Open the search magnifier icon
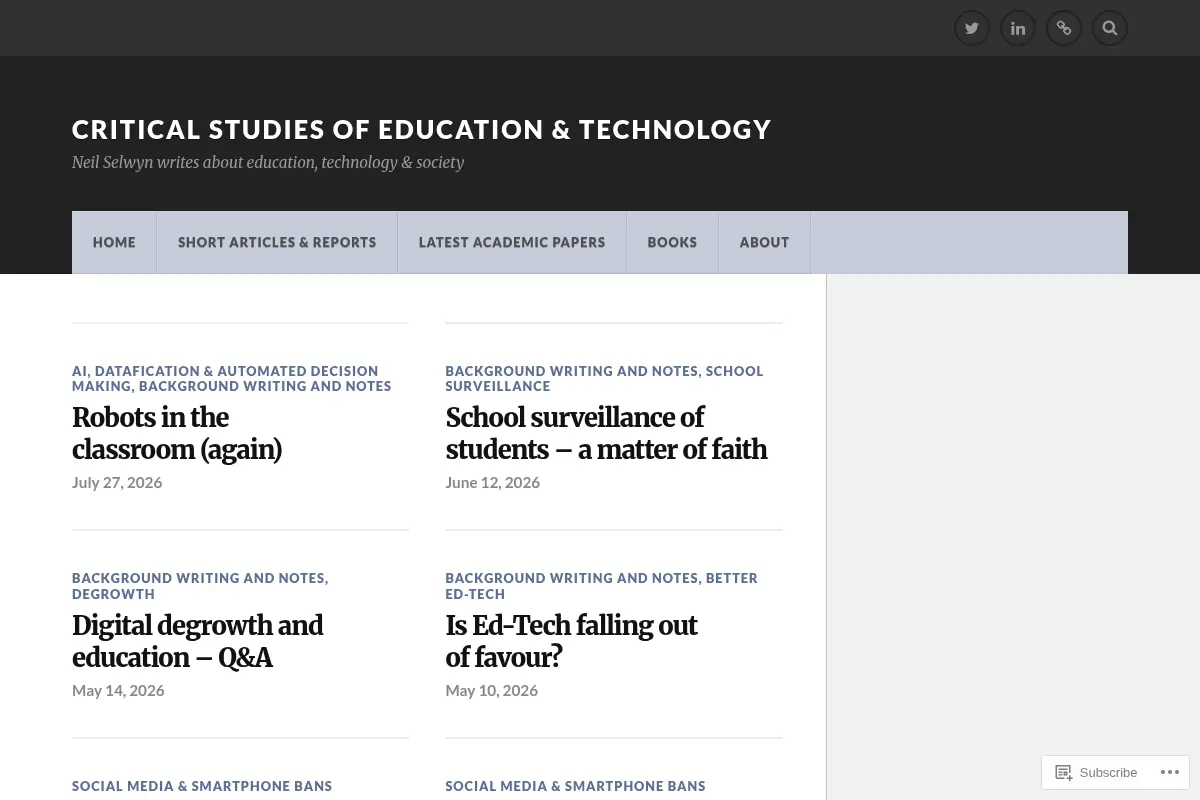 click(1110, 28)
